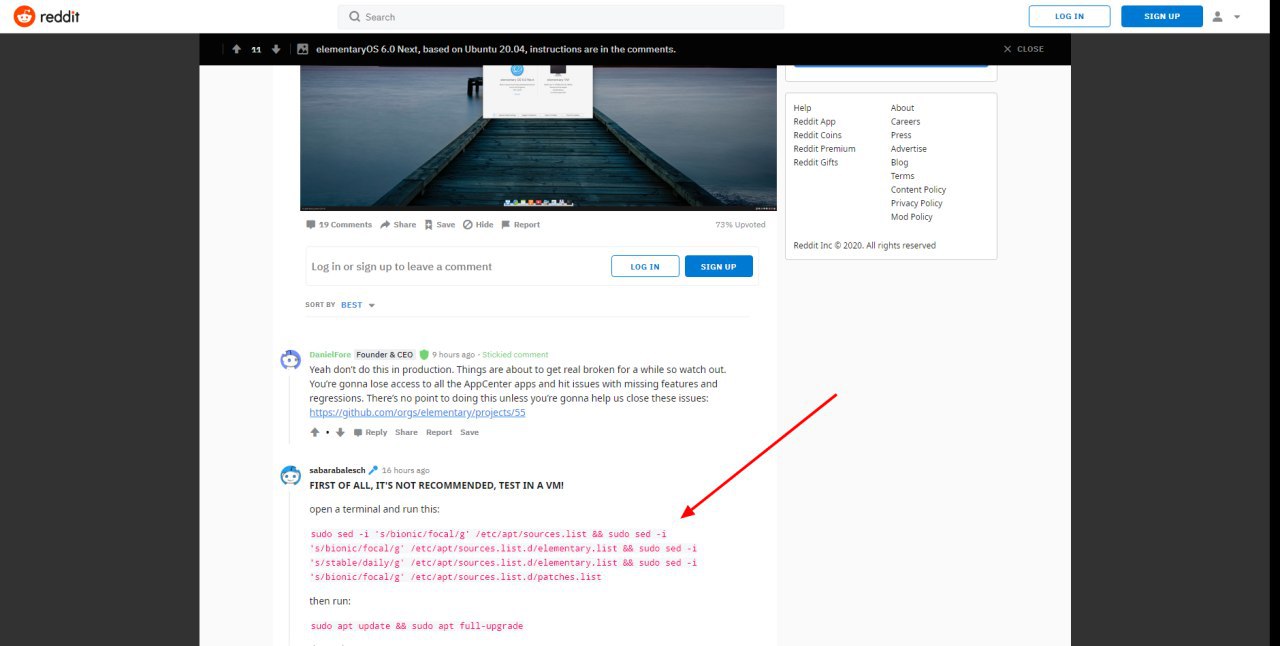This screenshot has height=646, width=1280.
Task: Focus the Reddit search field
Action: 561,17
